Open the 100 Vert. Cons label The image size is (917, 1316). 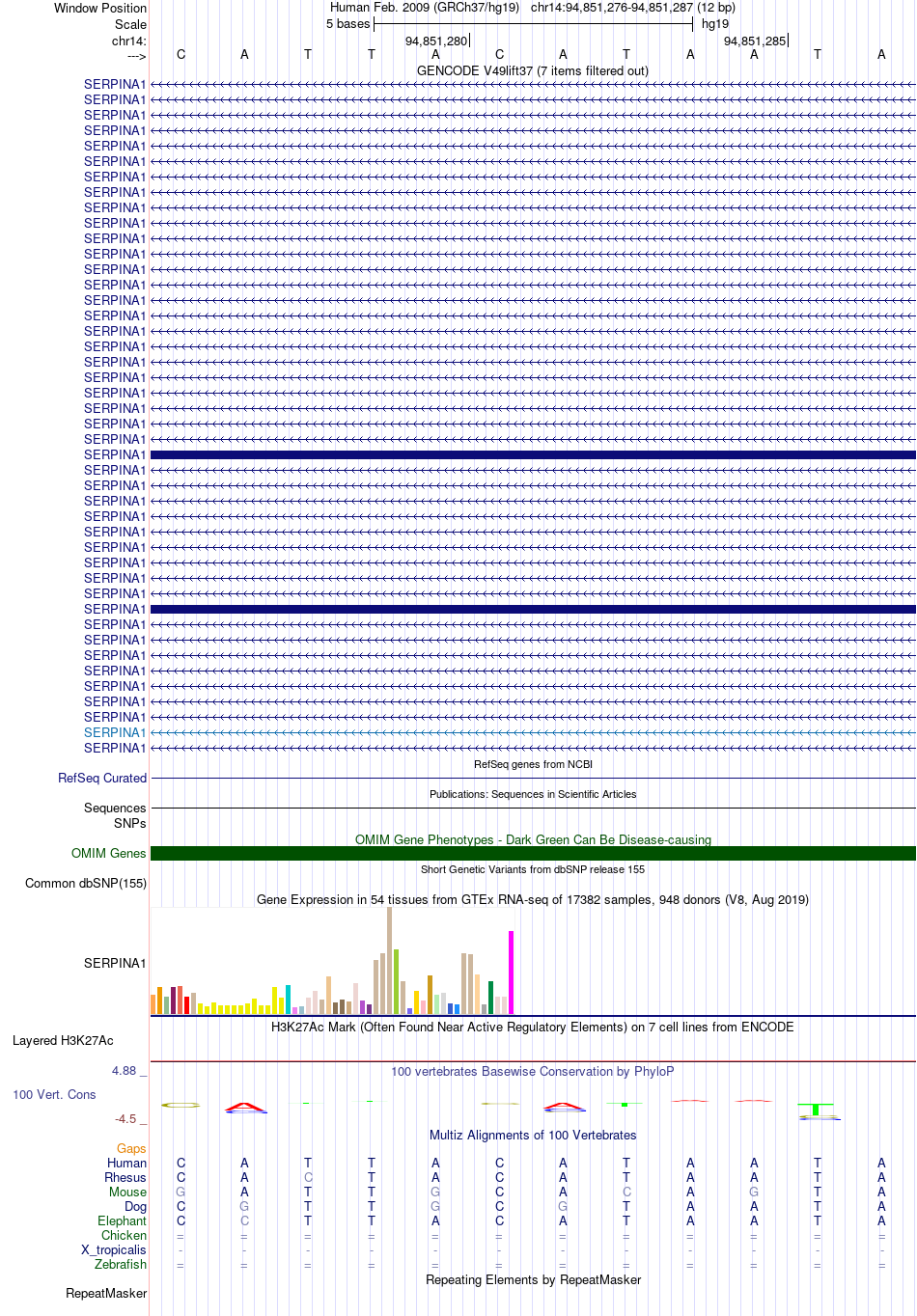coord(54,1094)
